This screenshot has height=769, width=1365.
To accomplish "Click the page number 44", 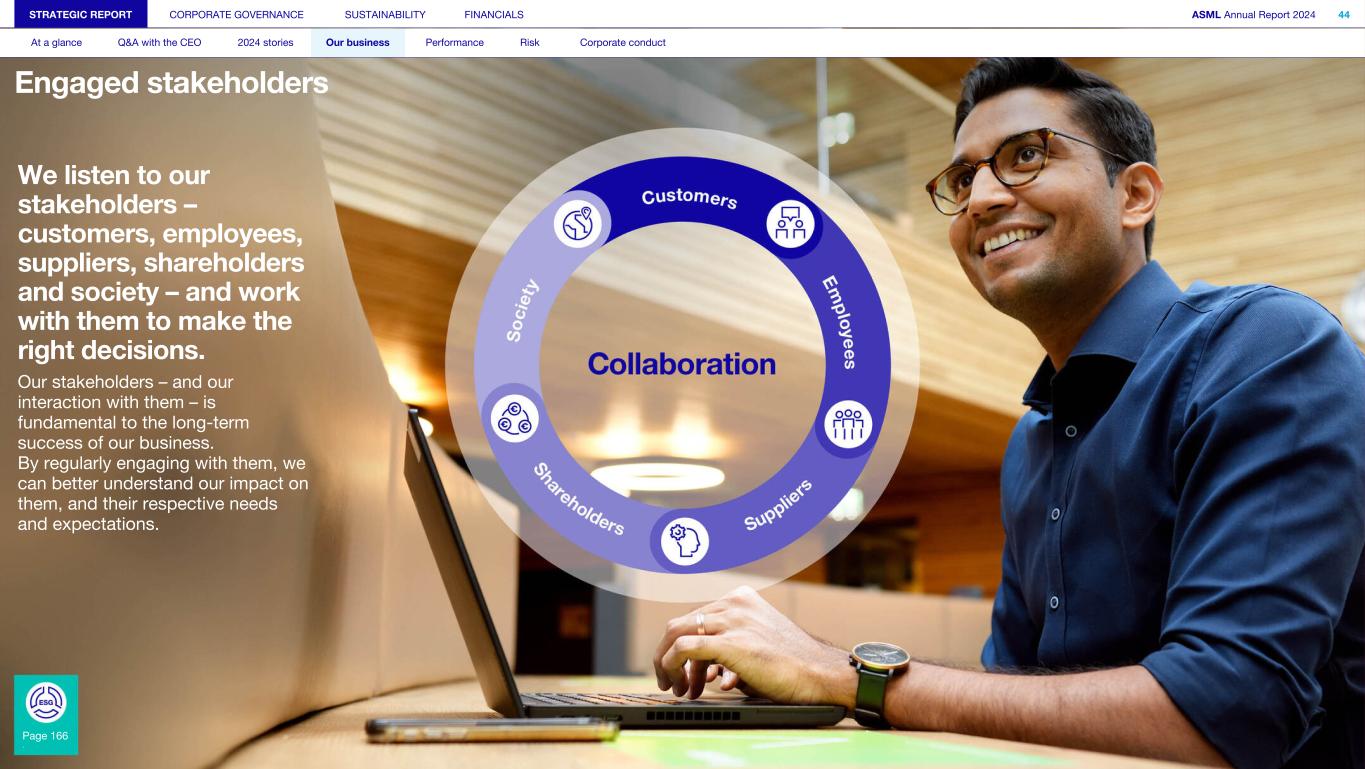I will click(1344, 14).
